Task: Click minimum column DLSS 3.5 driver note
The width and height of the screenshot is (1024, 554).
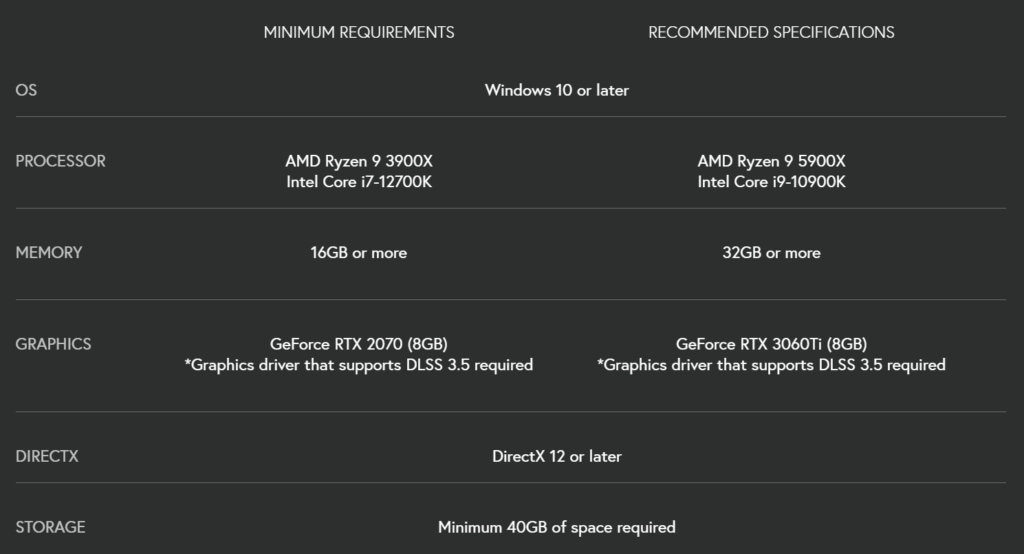Action: (359, 365)
